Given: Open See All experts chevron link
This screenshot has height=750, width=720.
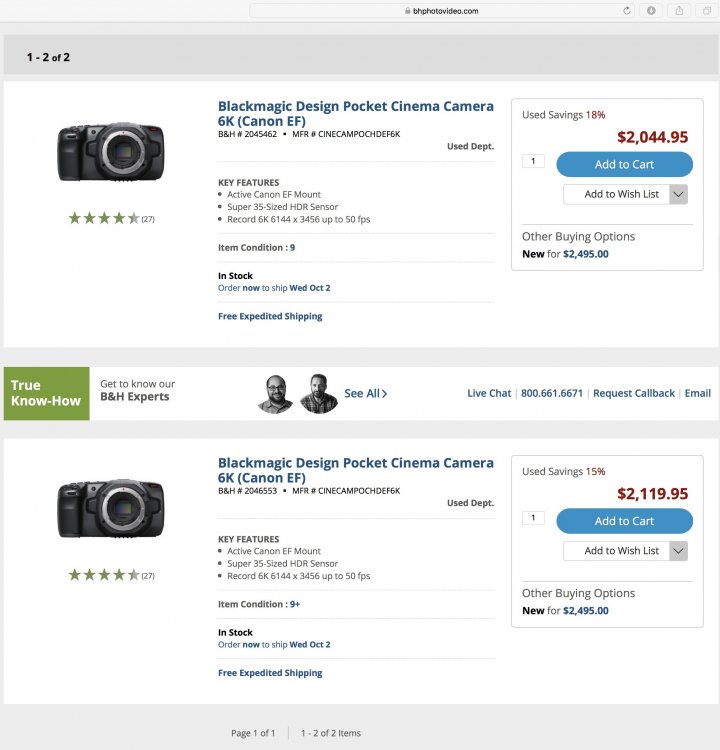Looking at the screenshot, I should pyautogui.click(x=366, y=394).
